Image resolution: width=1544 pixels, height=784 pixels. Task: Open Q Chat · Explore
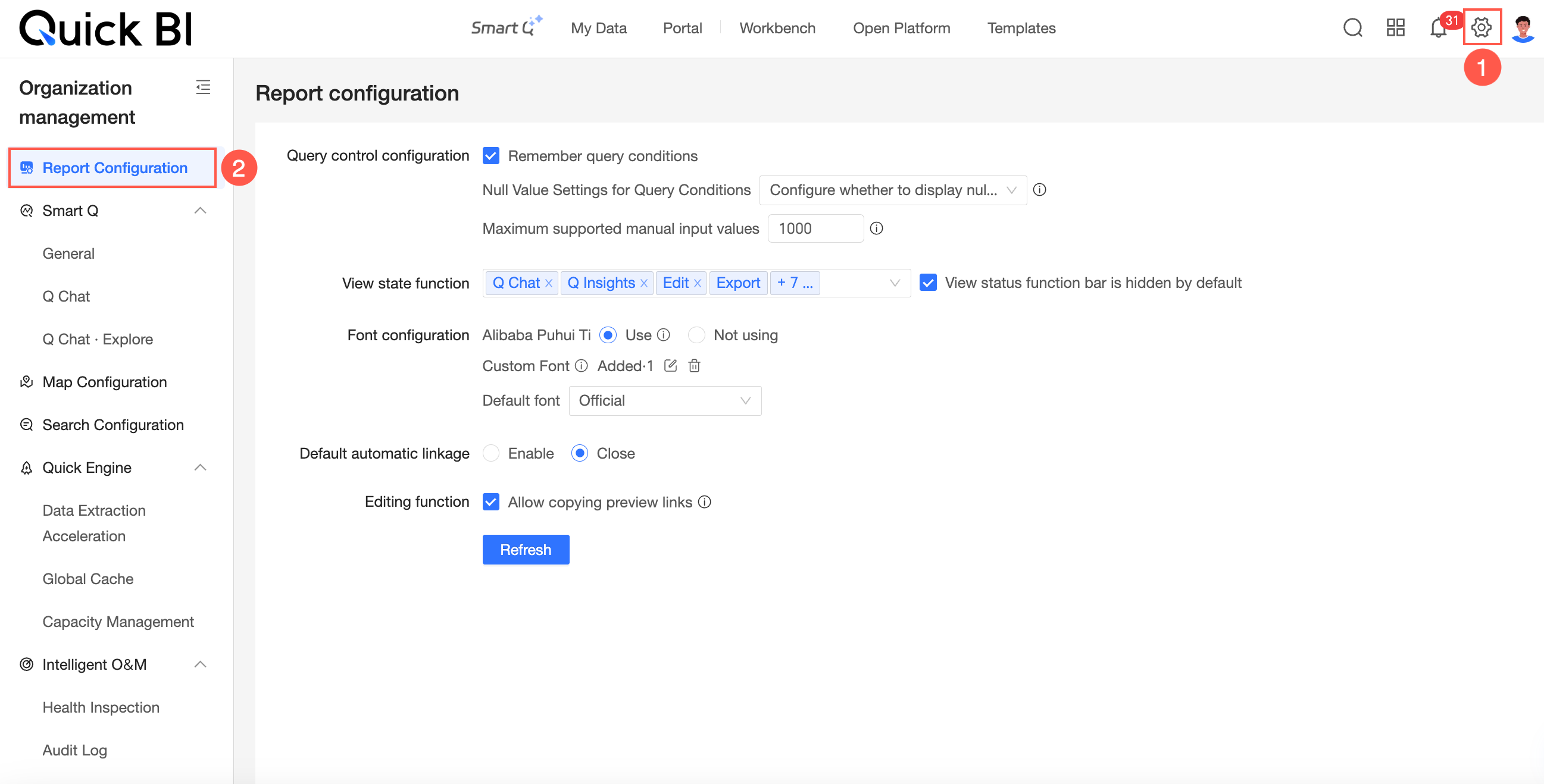98,339
